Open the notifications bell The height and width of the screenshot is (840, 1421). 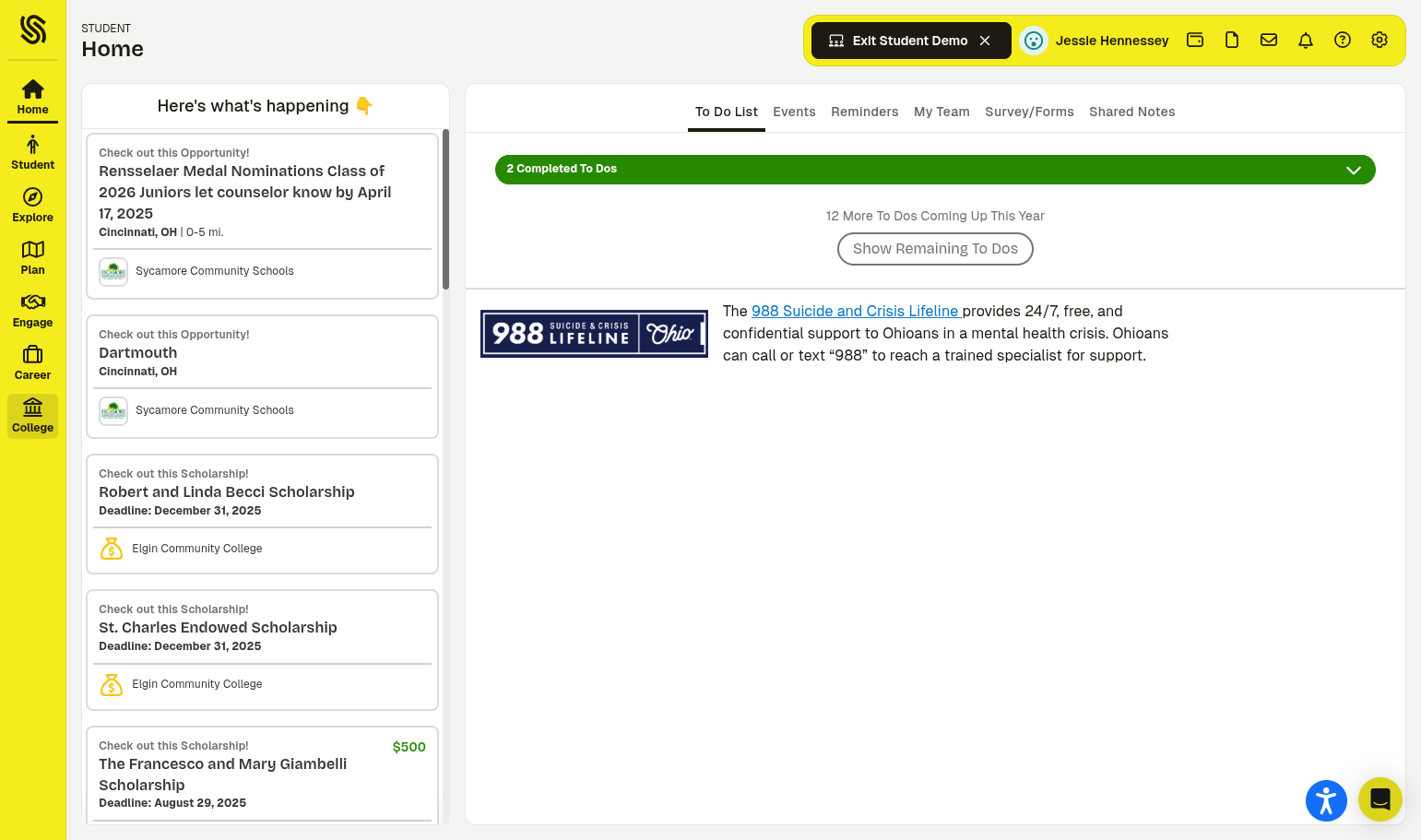1306,40
